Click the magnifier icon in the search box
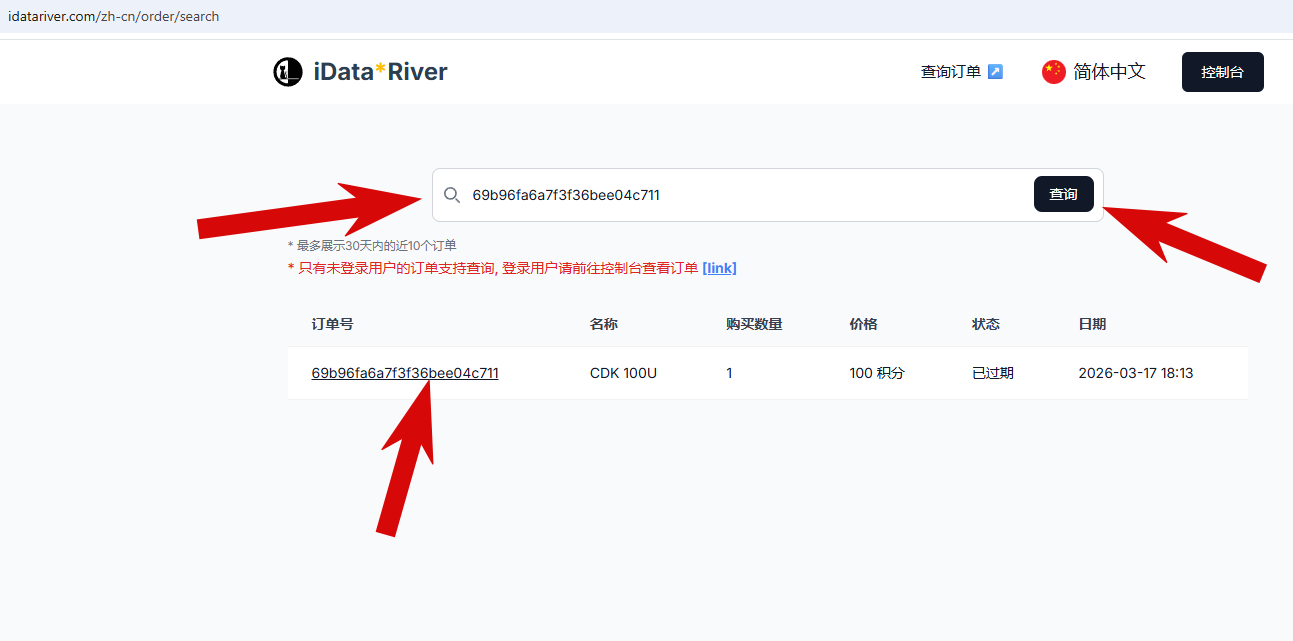This screenshot has width=1293, height=641. [x=452, y=195]
